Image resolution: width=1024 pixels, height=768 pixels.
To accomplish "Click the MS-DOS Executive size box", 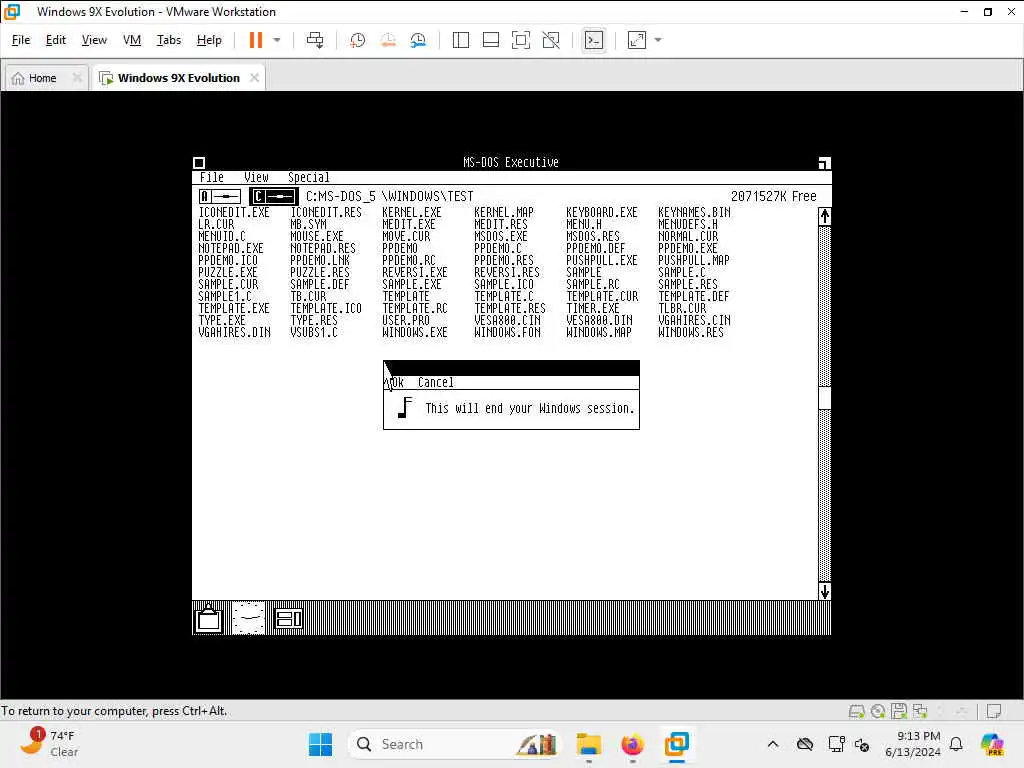I will (824, 163).
